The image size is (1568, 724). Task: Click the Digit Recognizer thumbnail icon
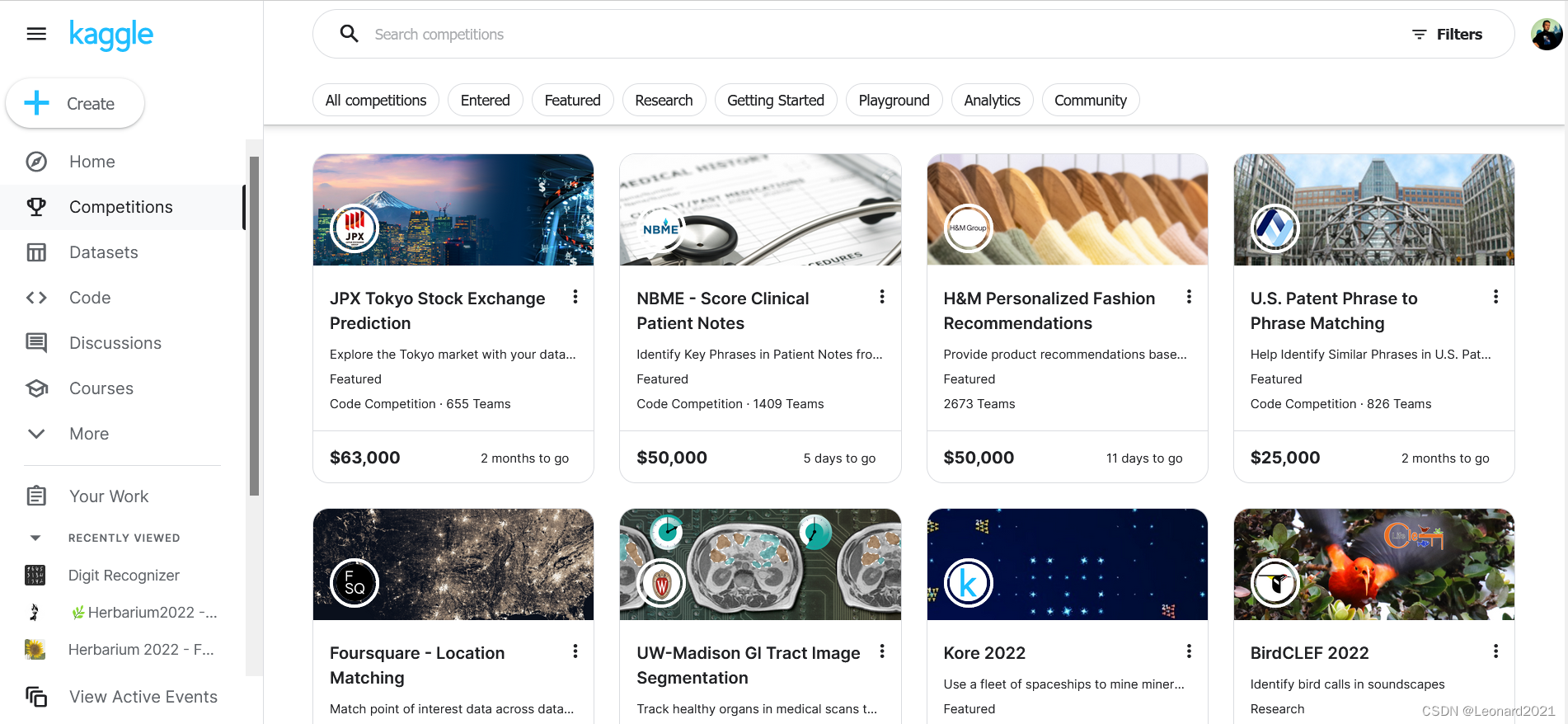[35, 575]
